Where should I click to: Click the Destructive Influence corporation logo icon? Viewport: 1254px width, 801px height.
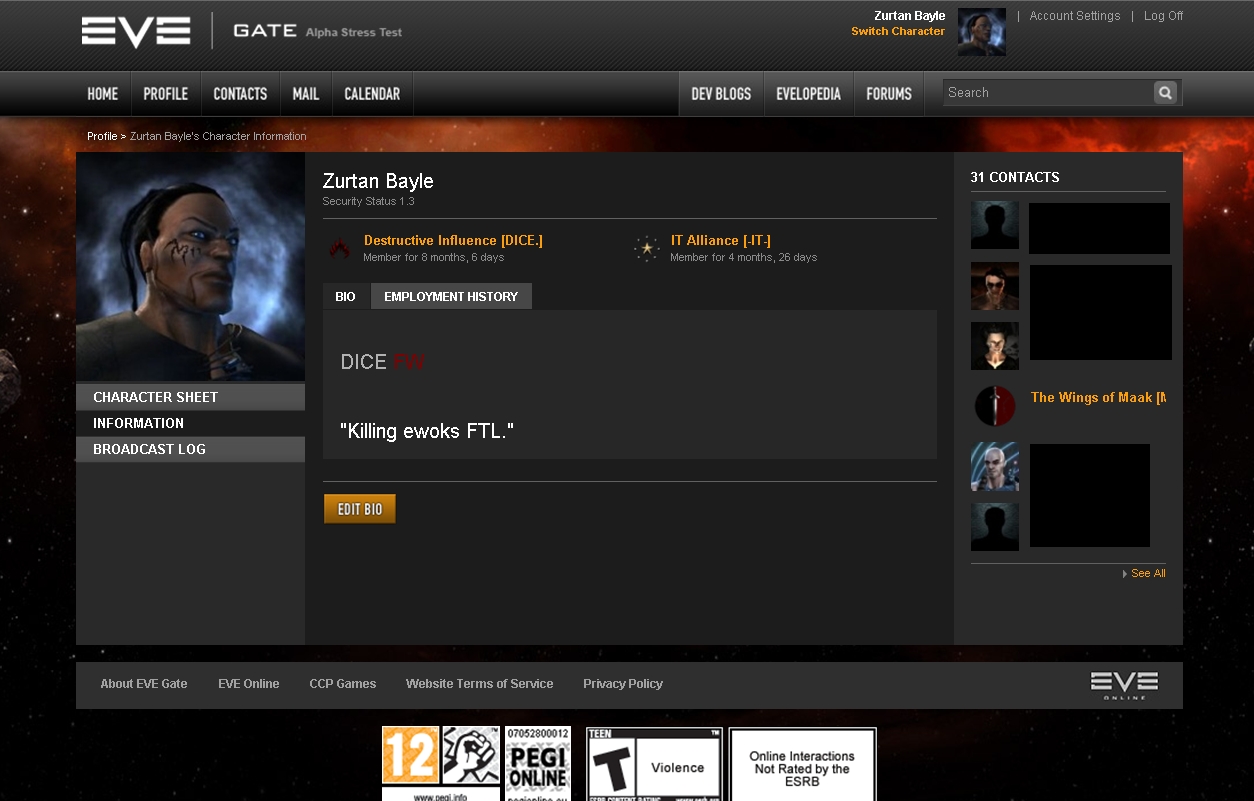tap(340, 248)
